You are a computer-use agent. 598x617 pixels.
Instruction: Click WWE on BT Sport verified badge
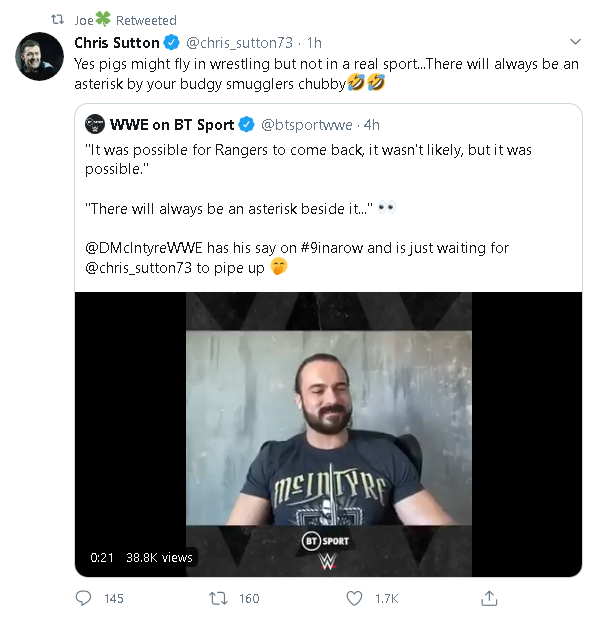247,125
